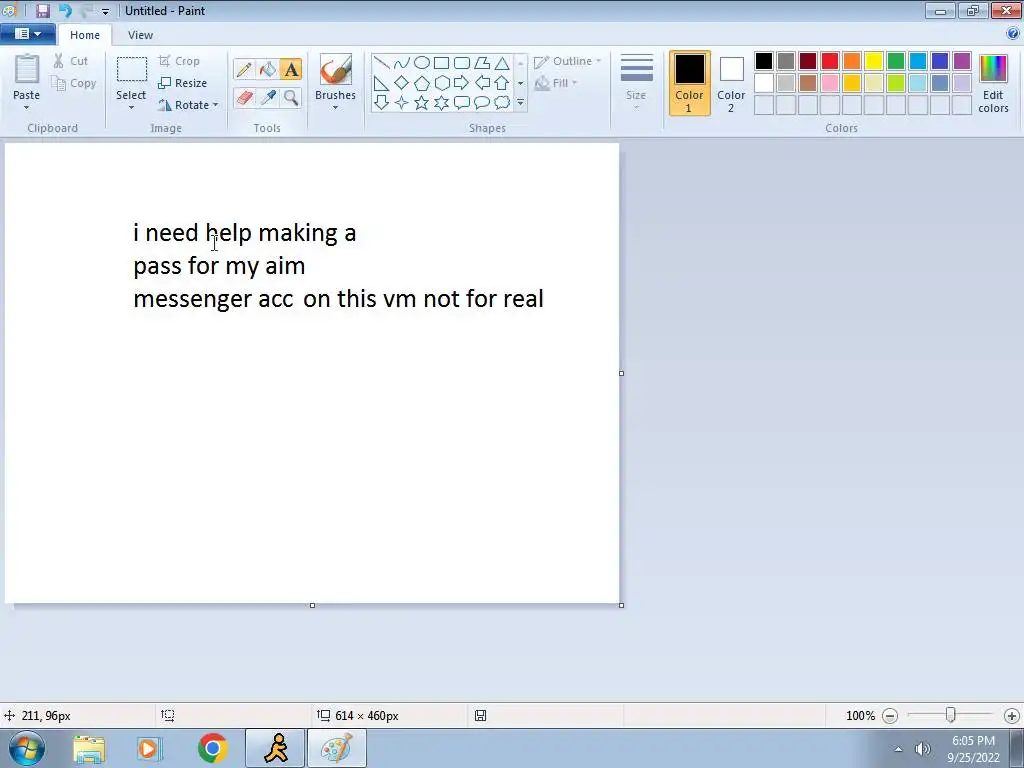Activate Color 2 background button
Viewport: 1024px width, 768px height.
coord(731,84)
